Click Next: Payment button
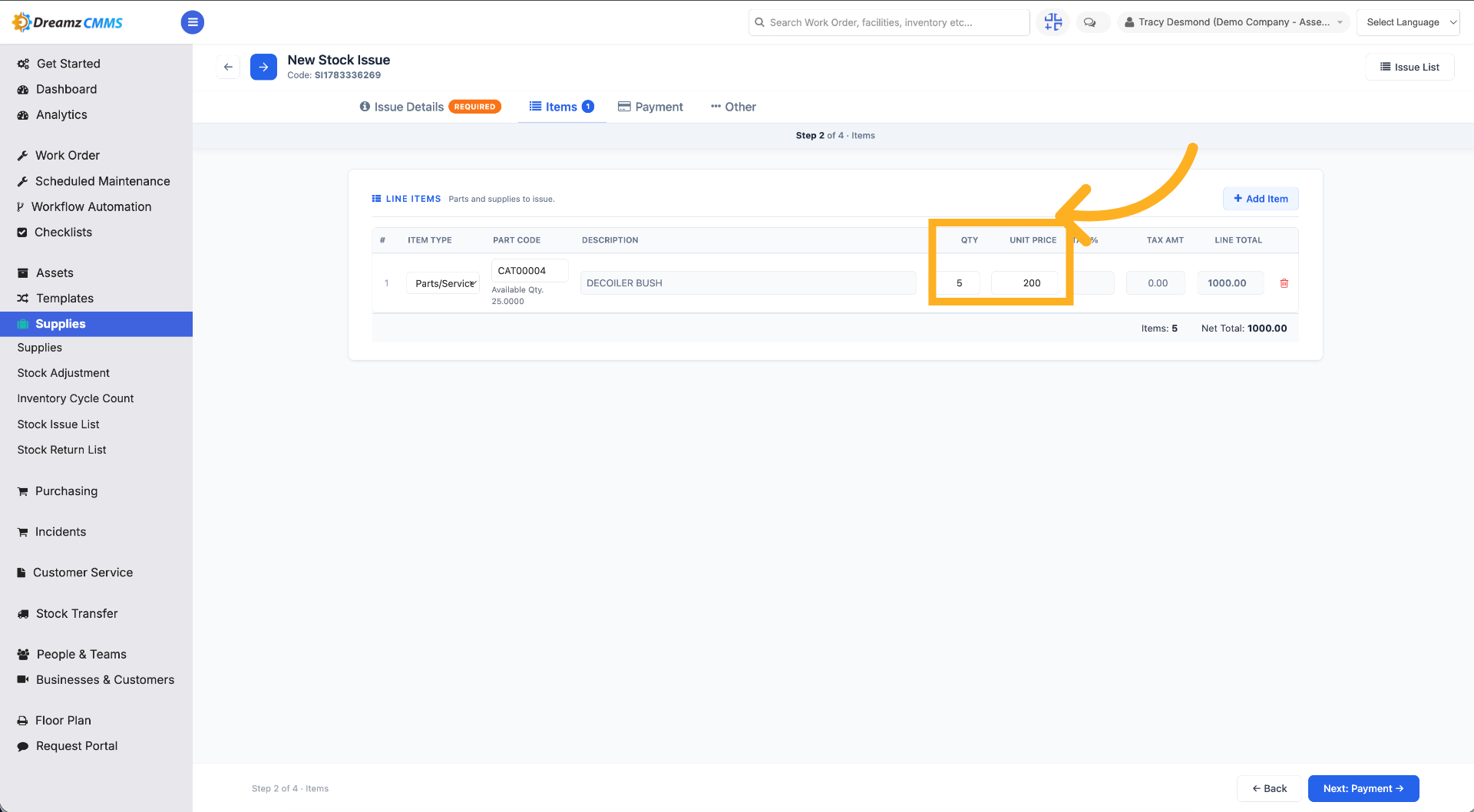The height and width of the screenshot is (812, 1474). coord(1363,788)
